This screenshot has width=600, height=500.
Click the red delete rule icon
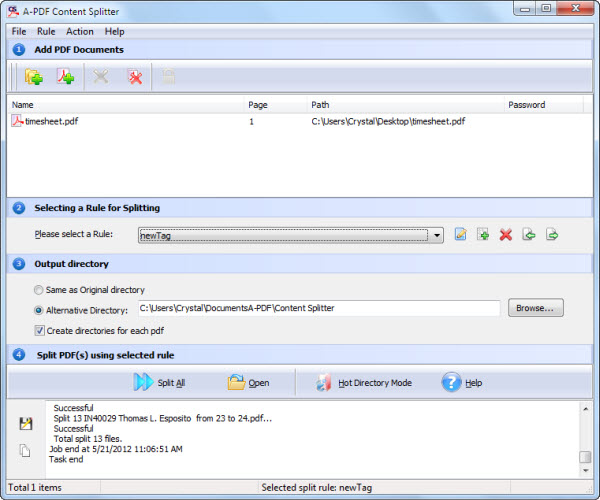click(x=506, y=235)
